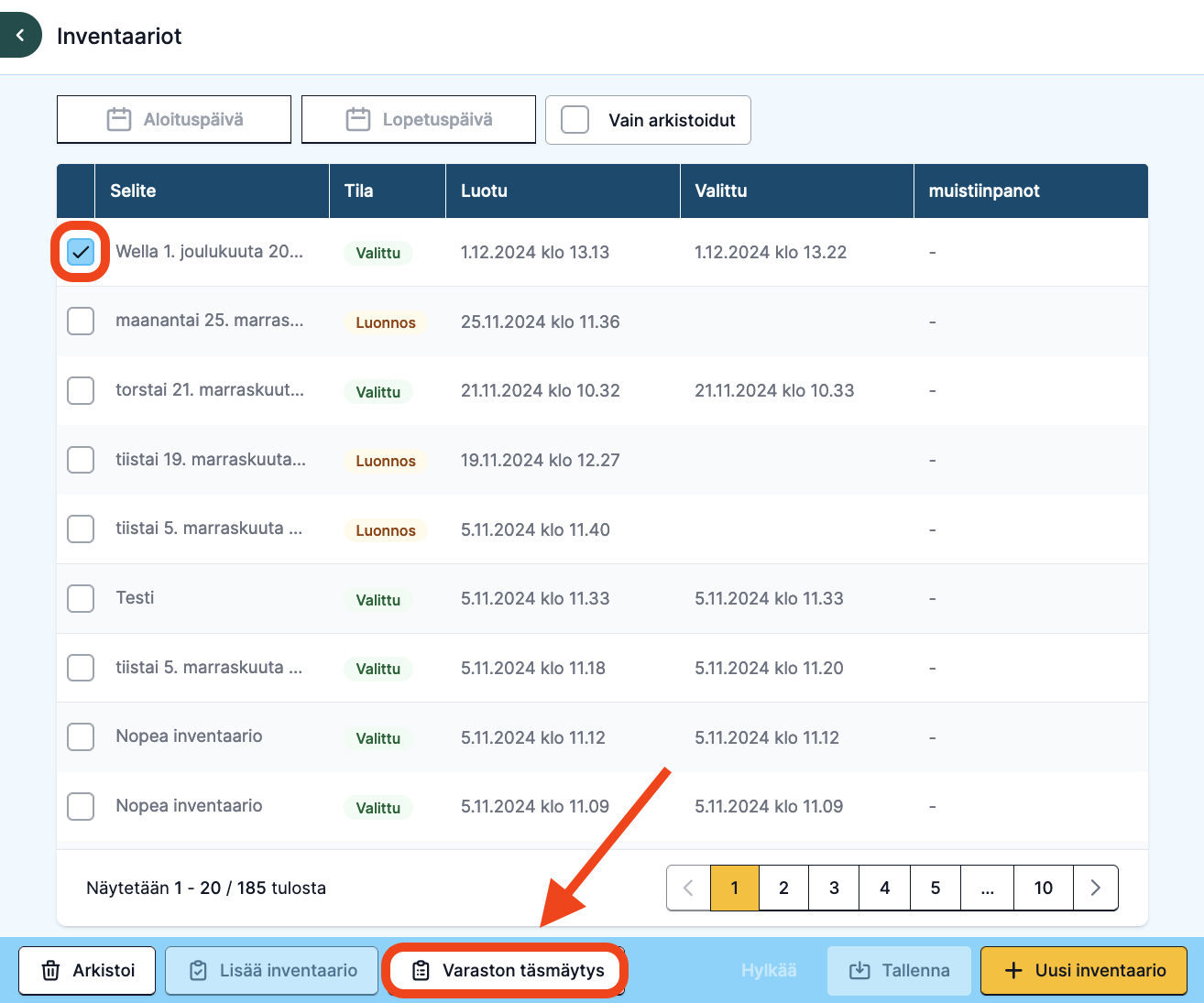This screenshot has height=1003, width=1204.
Task: Click the plus icon on Uusi inventaario
Action: click(x=1013, y=970)
